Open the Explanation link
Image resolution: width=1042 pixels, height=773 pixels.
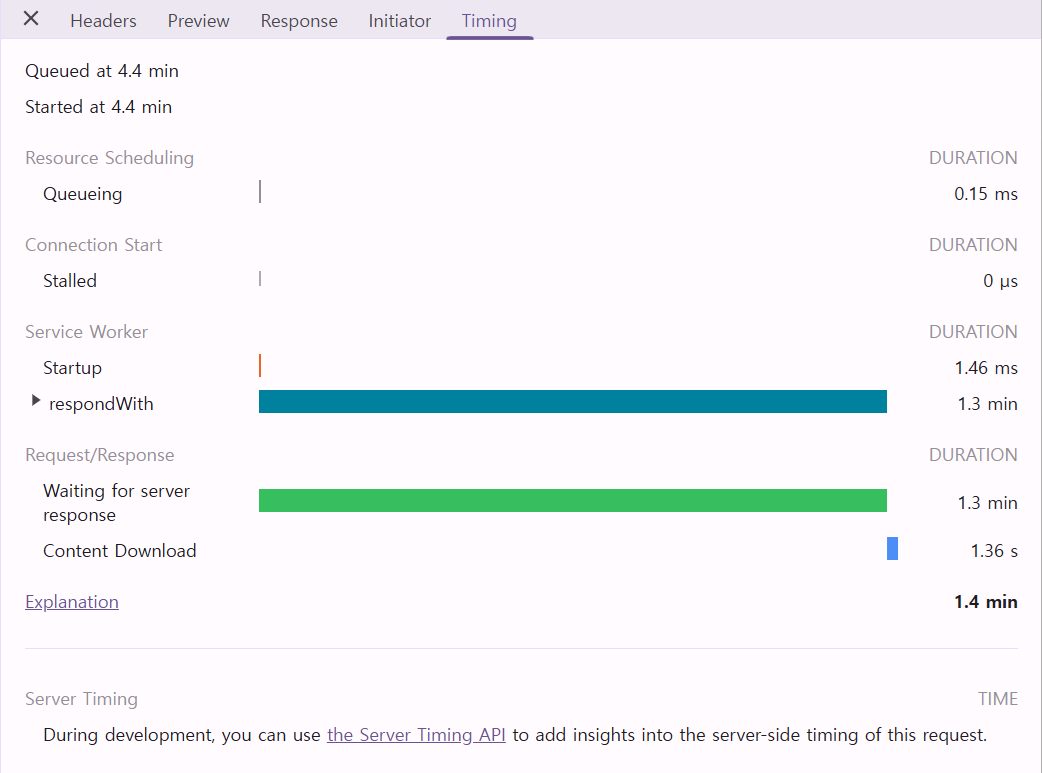(x=72, y=602)
